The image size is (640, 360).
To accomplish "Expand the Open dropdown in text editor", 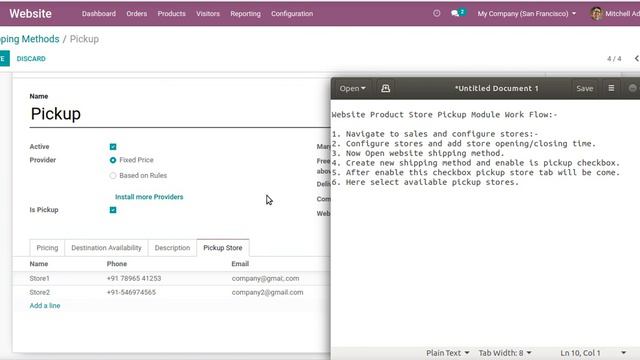I will pos(352,88).
